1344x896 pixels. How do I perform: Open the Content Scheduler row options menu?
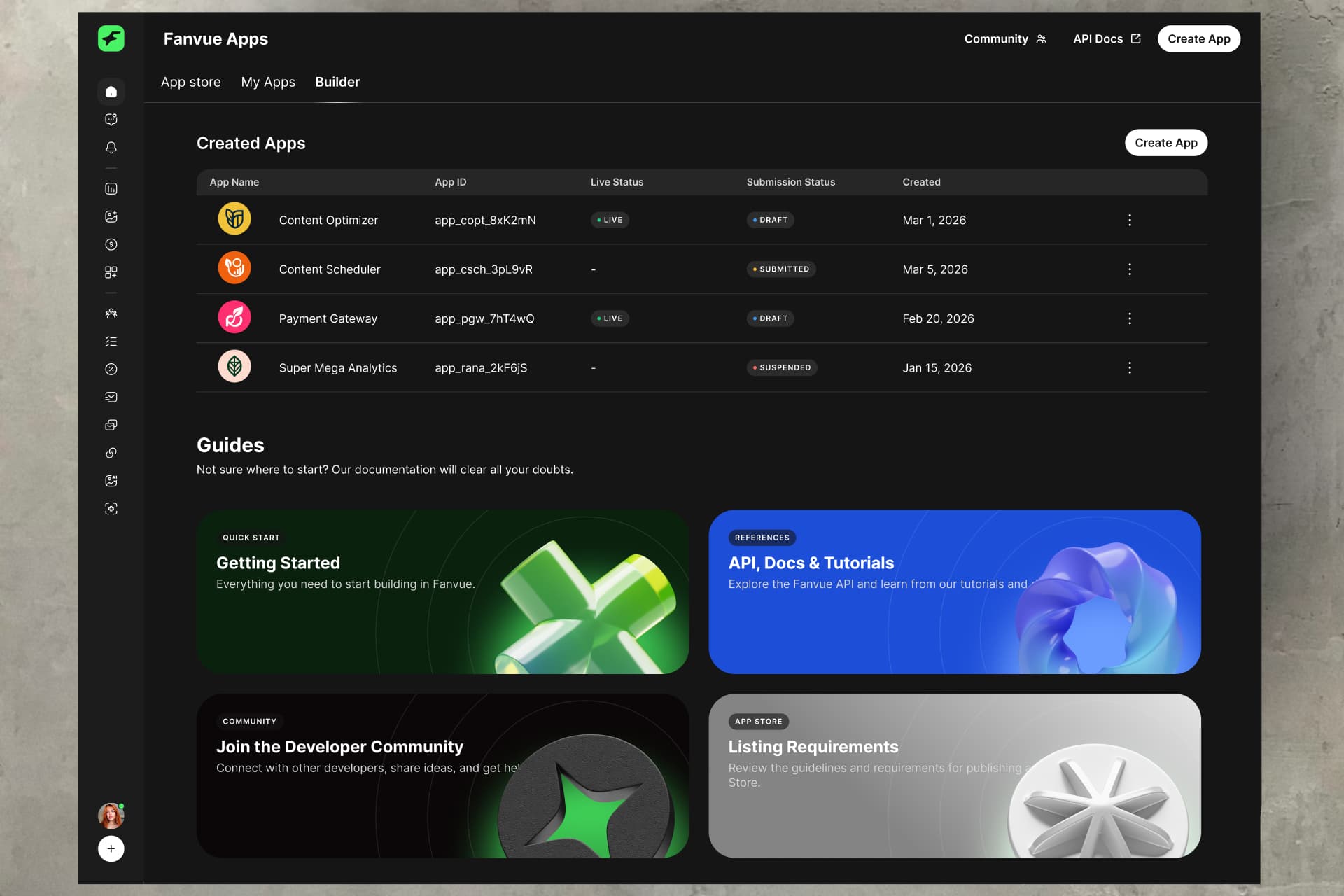tap(1130, 269)
